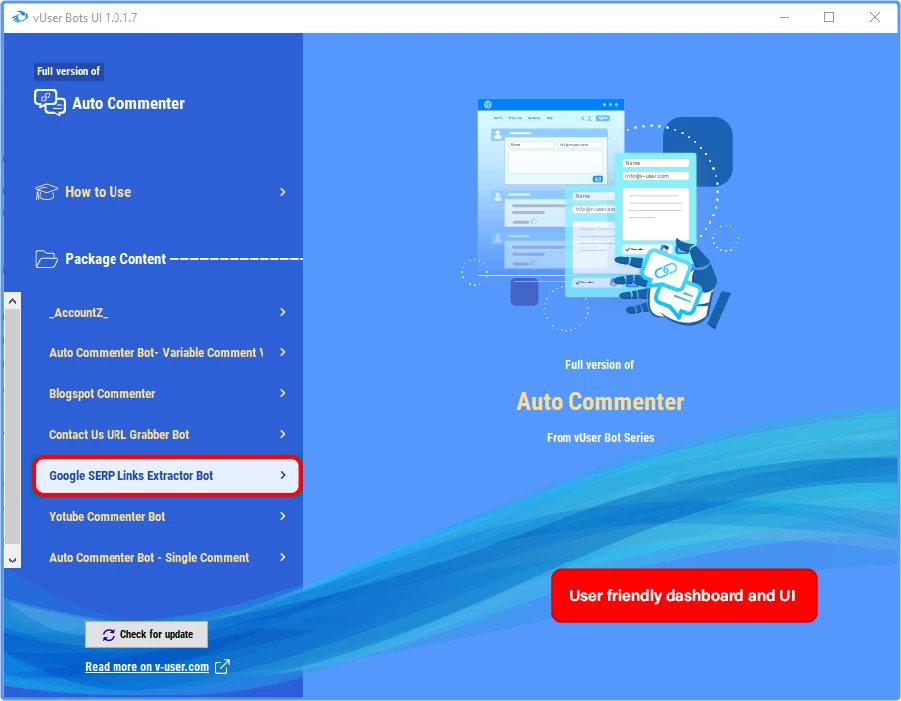Click the Package Content folder icon
Image resolution: width=901 pixels, height=701 pixels.
point(46,259)
